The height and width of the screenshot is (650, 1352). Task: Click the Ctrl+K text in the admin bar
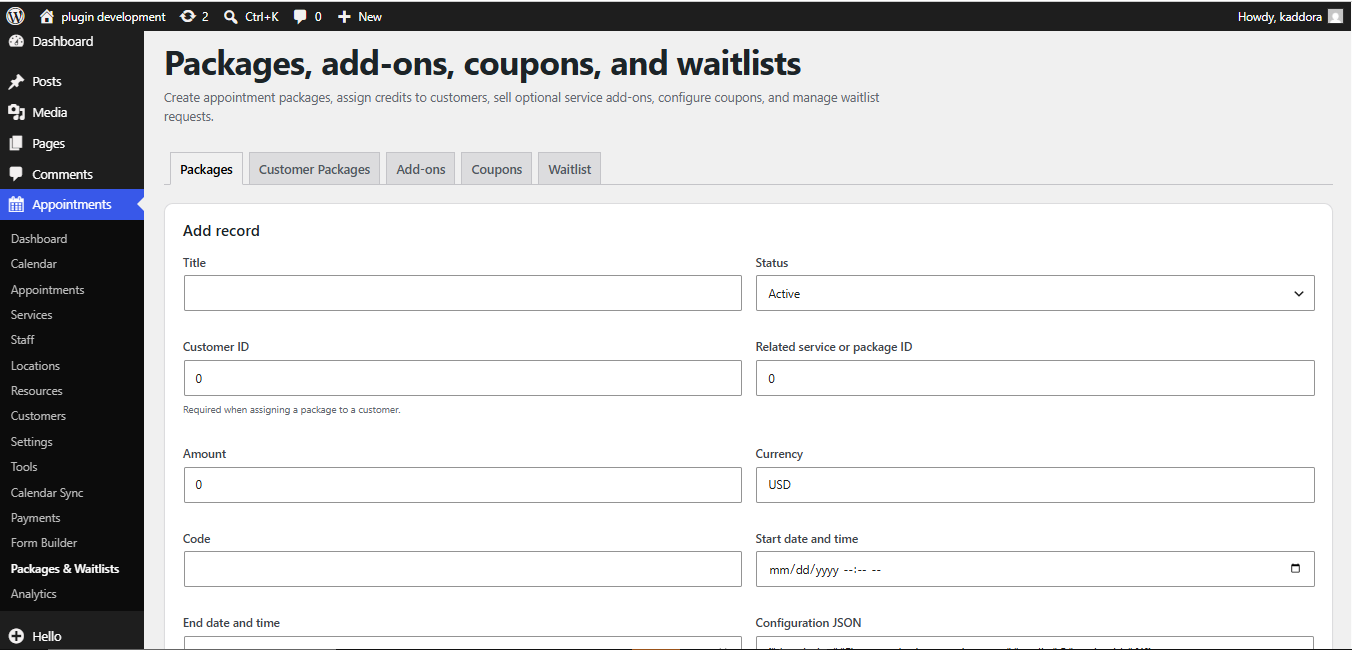pos(262,16)
